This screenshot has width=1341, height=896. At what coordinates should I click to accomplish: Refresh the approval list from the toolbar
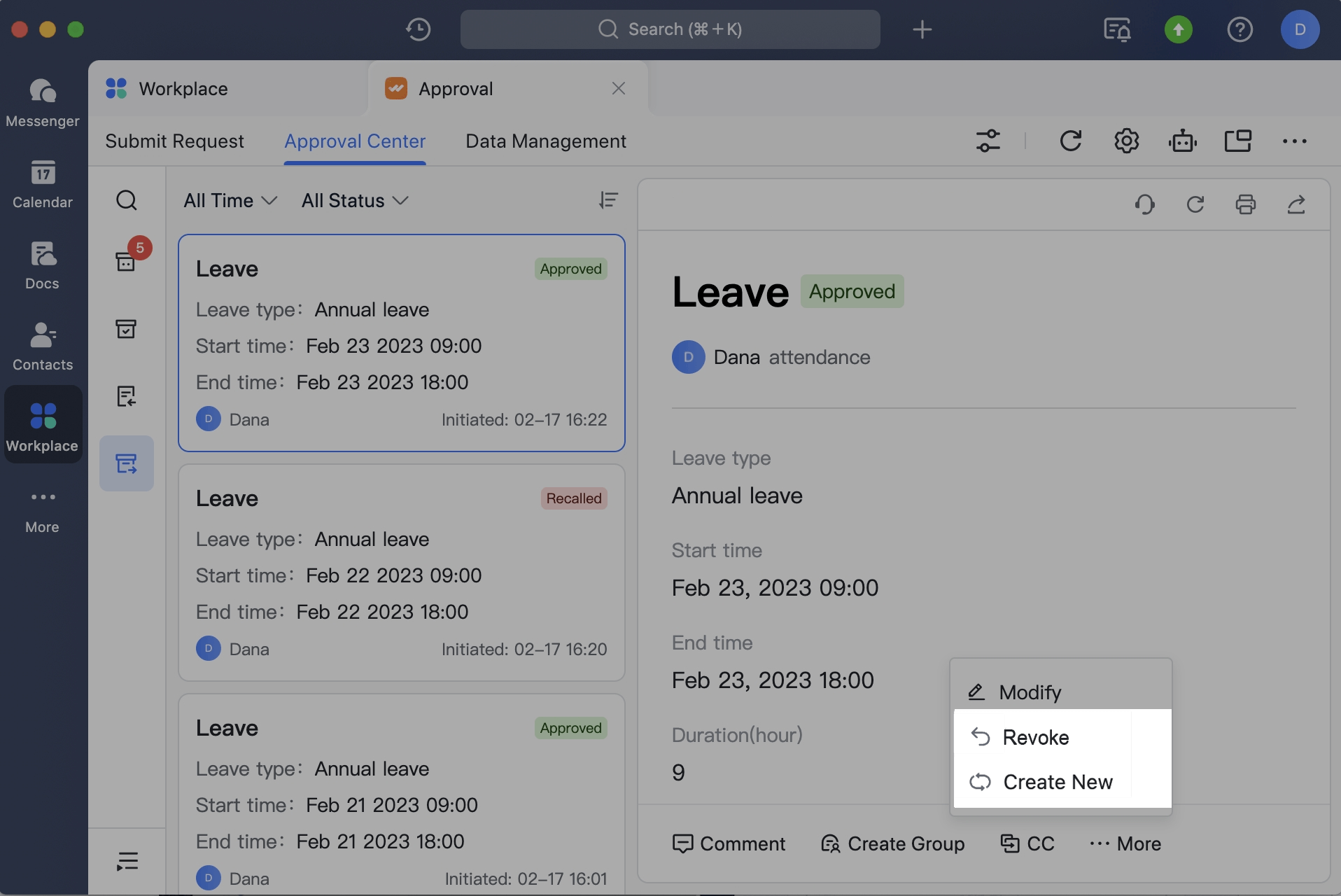(1072, 141)
